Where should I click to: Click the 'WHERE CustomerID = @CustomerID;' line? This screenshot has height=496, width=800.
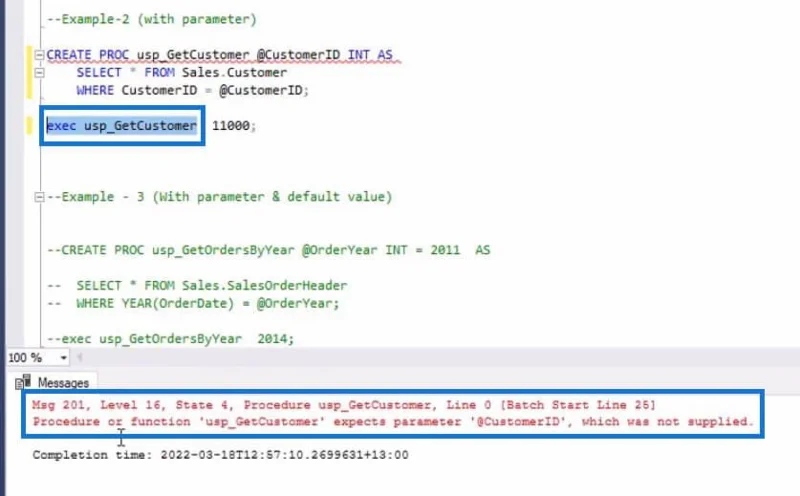coord(192,90)
